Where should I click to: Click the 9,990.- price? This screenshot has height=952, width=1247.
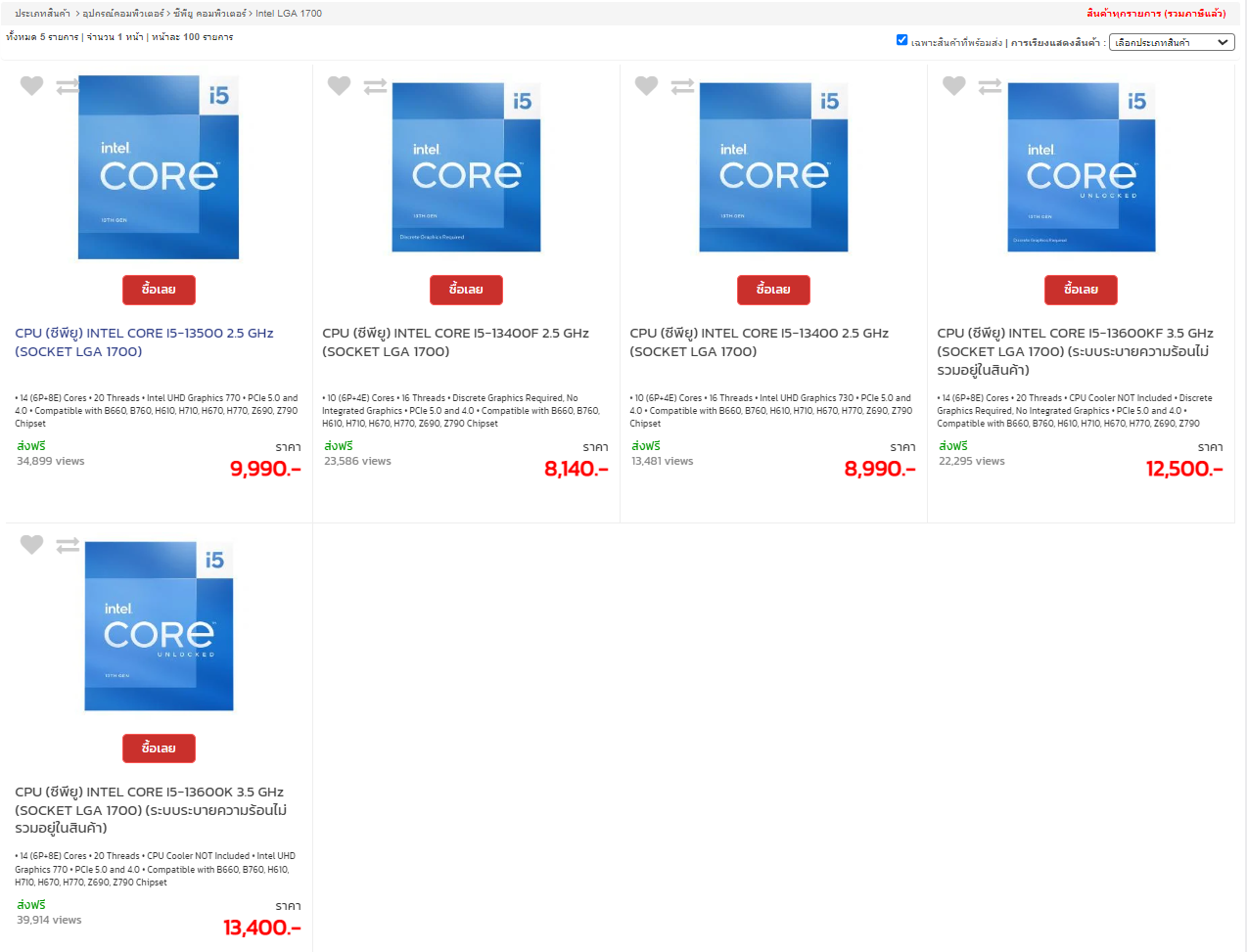click(265, 469)
